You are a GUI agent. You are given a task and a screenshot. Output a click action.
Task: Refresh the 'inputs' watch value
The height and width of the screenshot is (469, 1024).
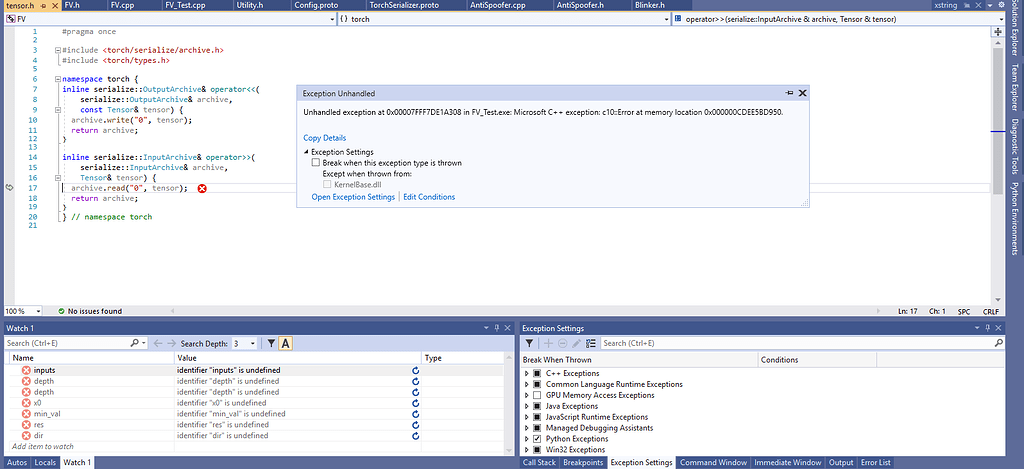pos(415,370)
